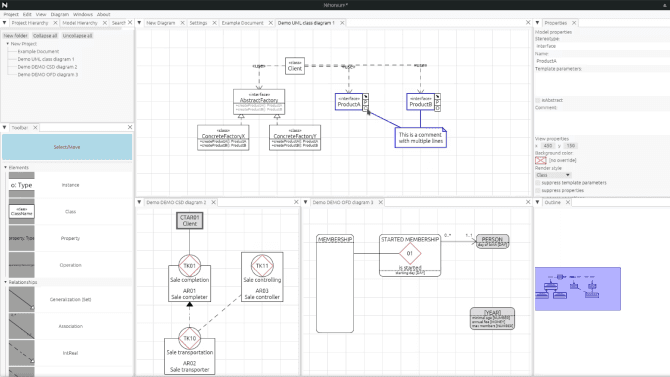The image size is (670, 377).
Task: Open Demo DEMO OFD diagram 3 in tree
Action: (x=48, y=75)
